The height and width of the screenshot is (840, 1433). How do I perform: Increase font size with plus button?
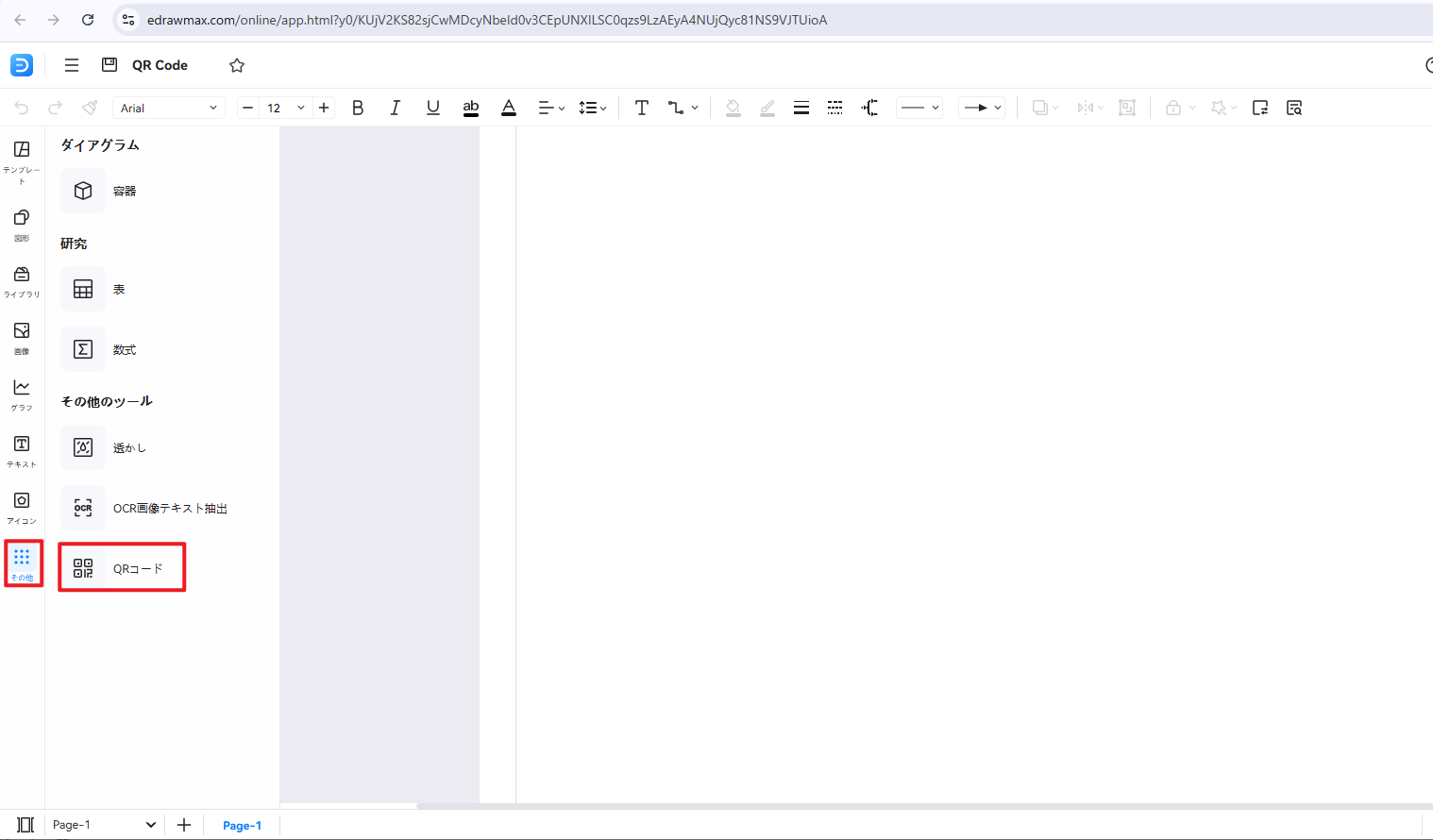point(324,108)
